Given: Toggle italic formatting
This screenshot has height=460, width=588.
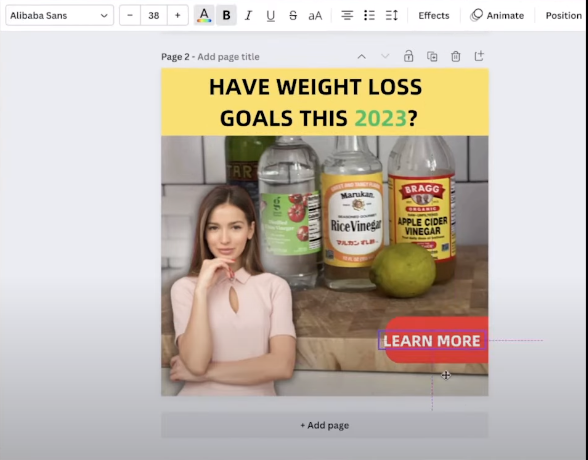Looking at the screenshot, I should coord(248,15).
